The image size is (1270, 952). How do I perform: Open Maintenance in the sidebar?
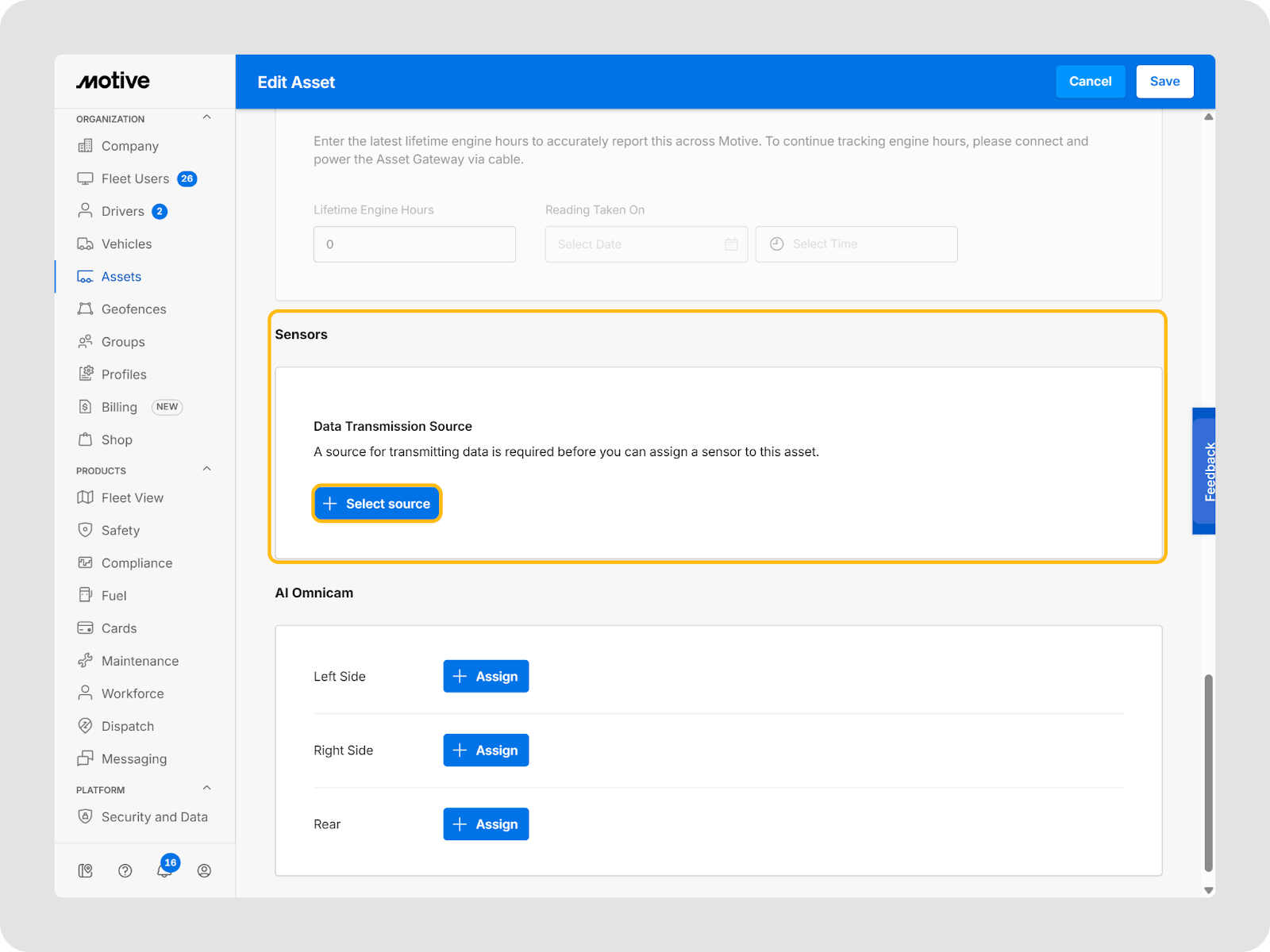click(140, 661)
